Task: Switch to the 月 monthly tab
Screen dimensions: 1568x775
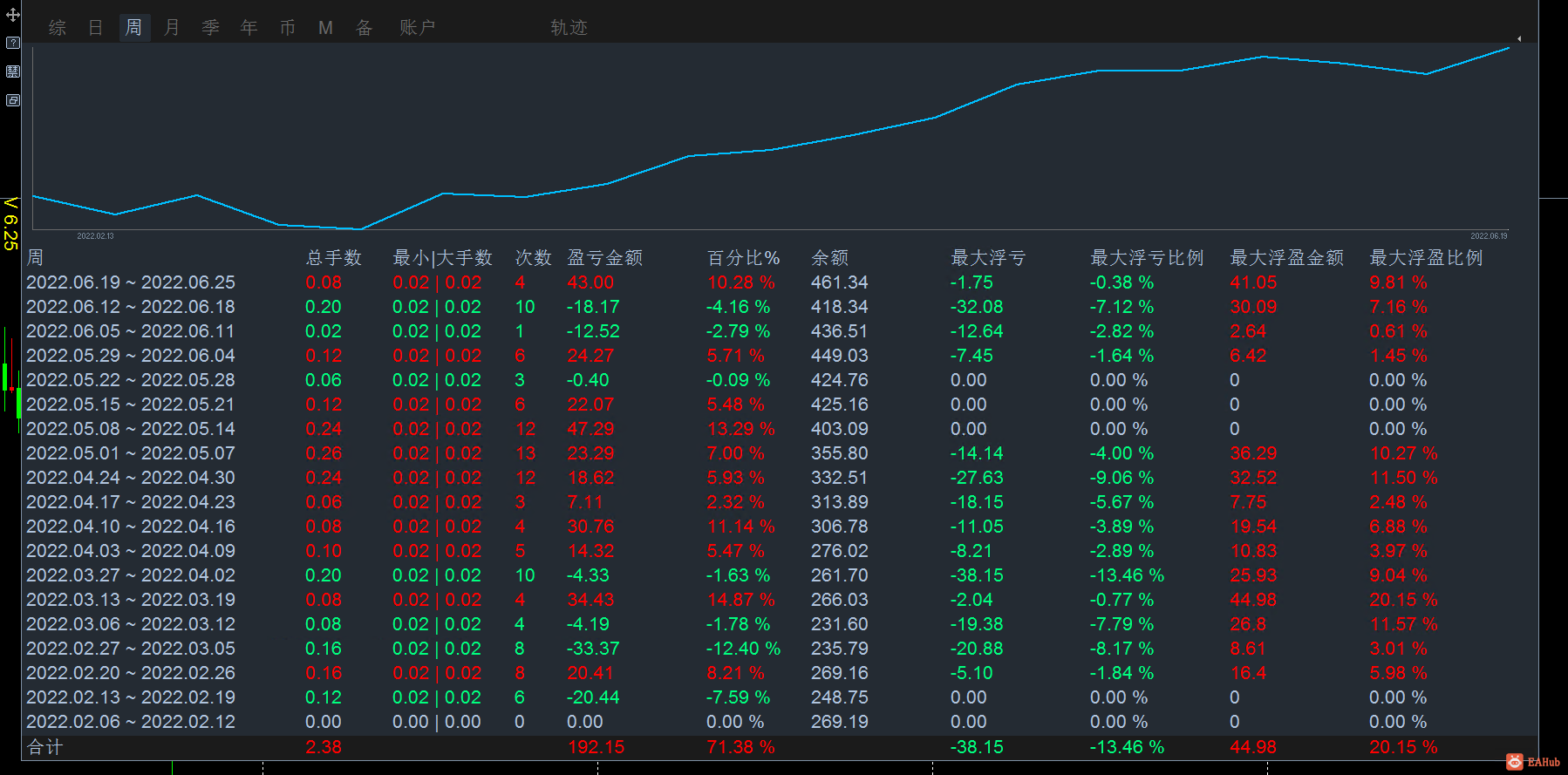Action: click(x=172, y=28)
